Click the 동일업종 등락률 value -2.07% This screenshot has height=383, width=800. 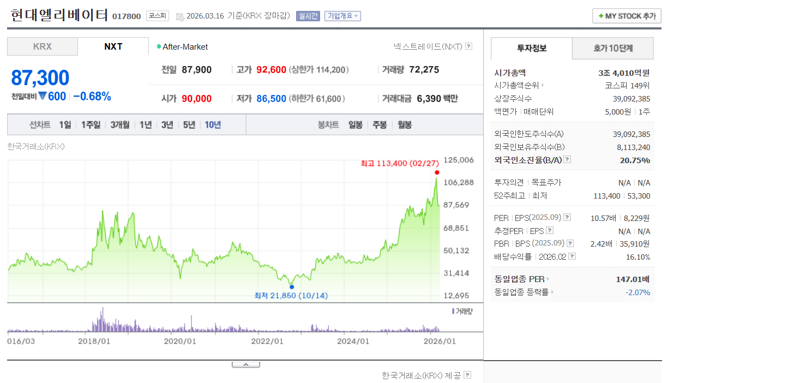click(x=638, y=292)
